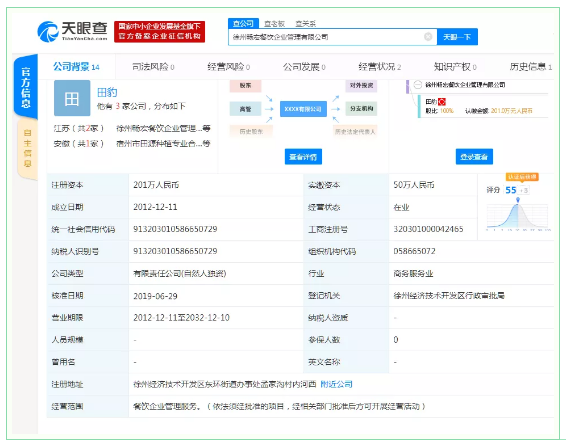
Task: Clear the search field with the X icon
Action: [x=428, y=36]
